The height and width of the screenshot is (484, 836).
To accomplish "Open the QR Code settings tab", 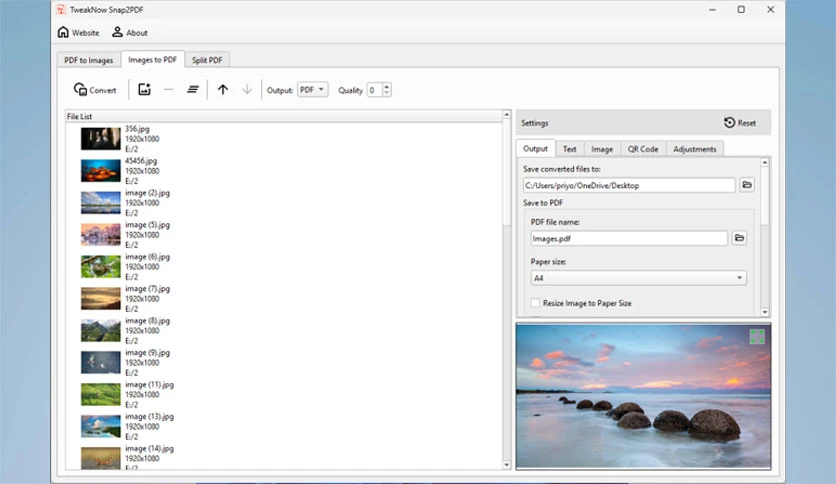I will tap(642, 149).
